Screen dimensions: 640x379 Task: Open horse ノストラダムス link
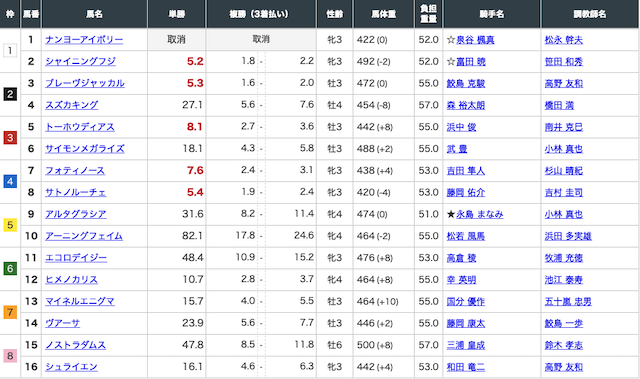[76, 345]
